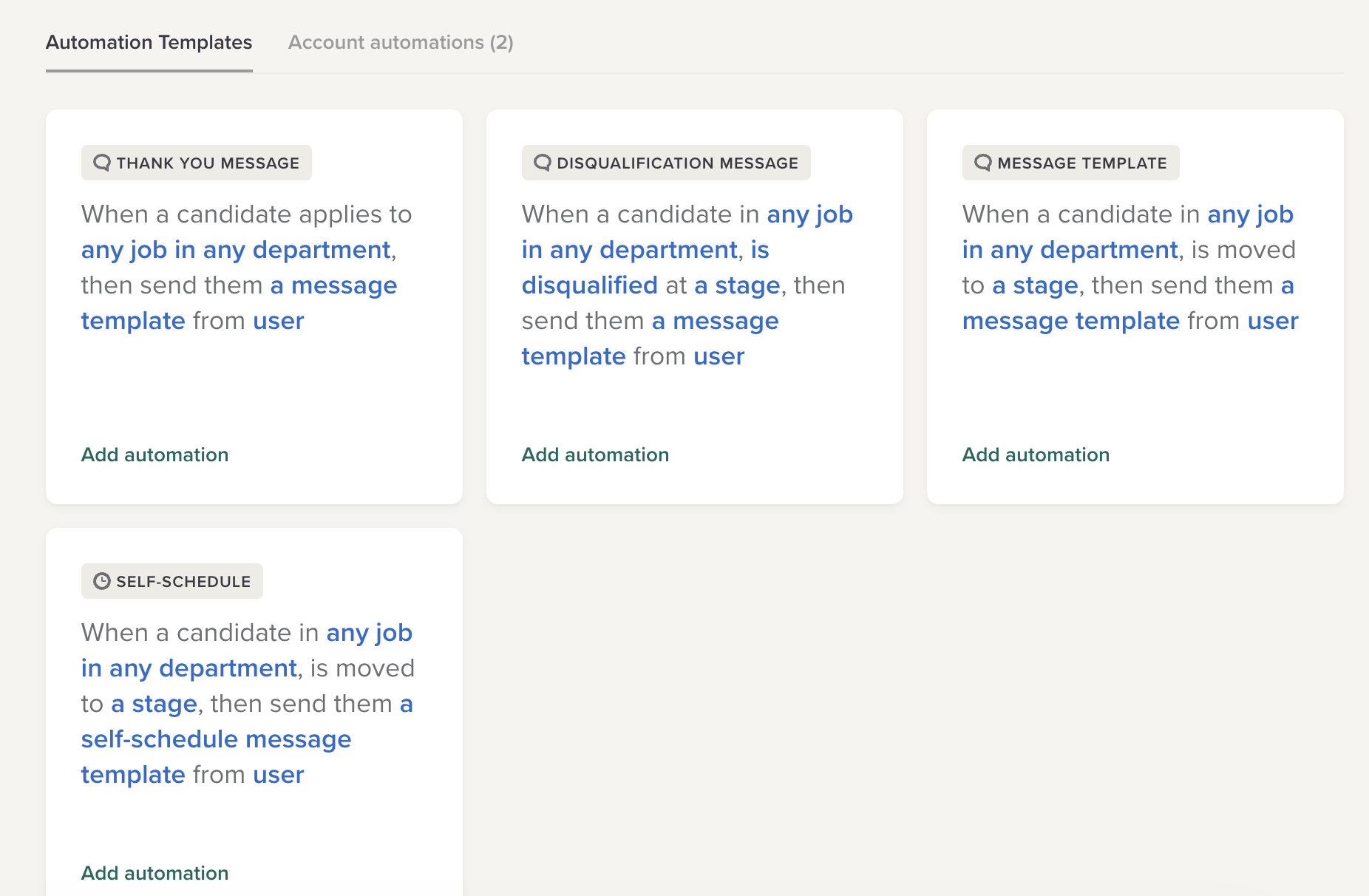Click the SELF-SCHEDULE label badge
The image size is (1369, 896).
tap(172, 581)
